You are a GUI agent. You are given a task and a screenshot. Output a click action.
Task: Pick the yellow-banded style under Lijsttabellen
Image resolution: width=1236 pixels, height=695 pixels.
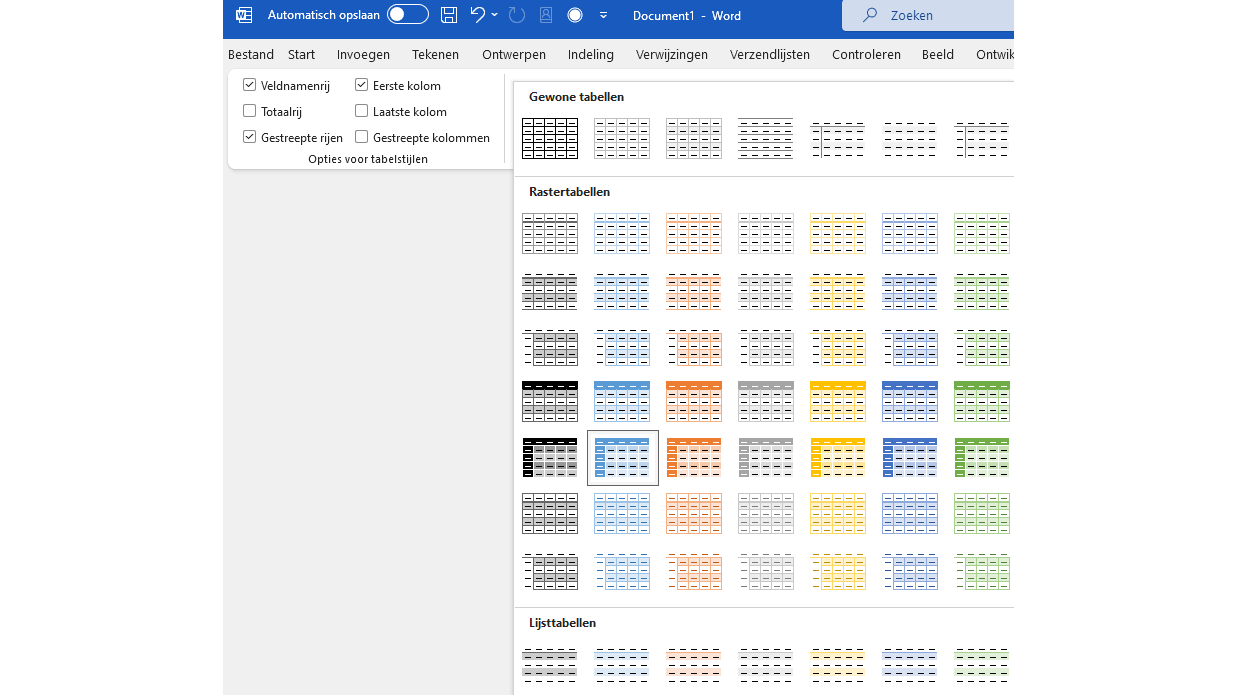pos(838,666)
